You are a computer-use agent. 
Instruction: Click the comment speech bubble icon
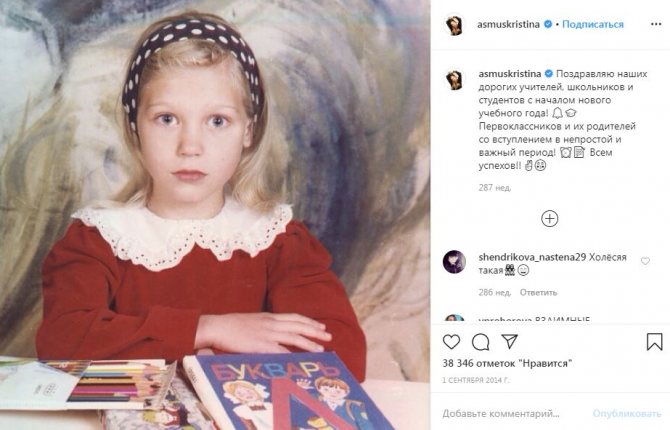[x=481, y=342]
